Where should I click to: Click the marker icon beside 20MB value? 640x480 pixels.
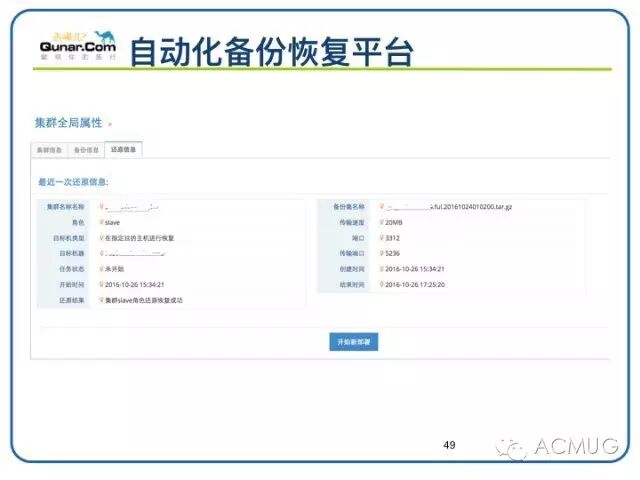tap(382, 222)
